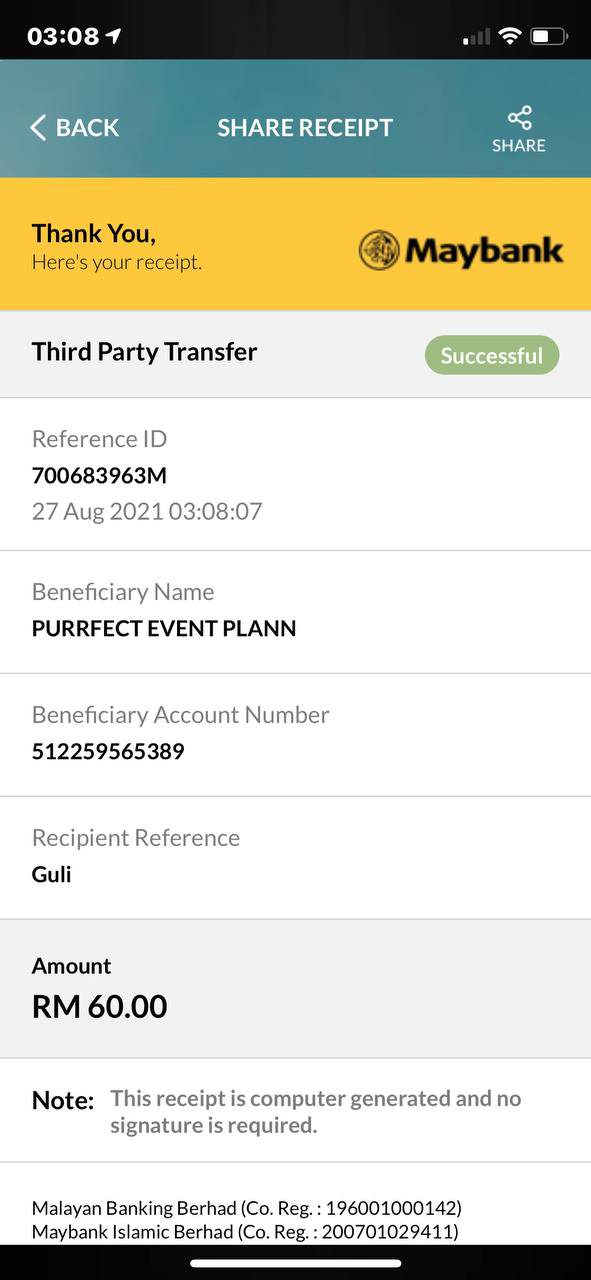This screenshot has width=591, height=1280.
Task: Tap the battery status icon
Action: coord(549,36)
